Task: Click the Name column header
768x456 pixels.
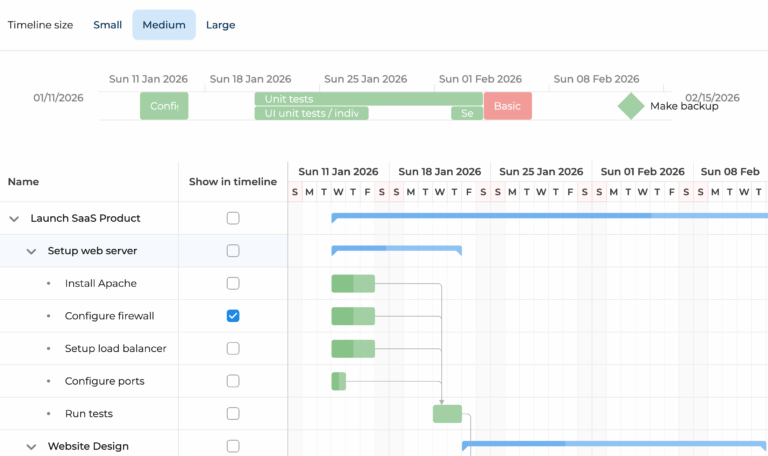Action: (x=24, y=182)
